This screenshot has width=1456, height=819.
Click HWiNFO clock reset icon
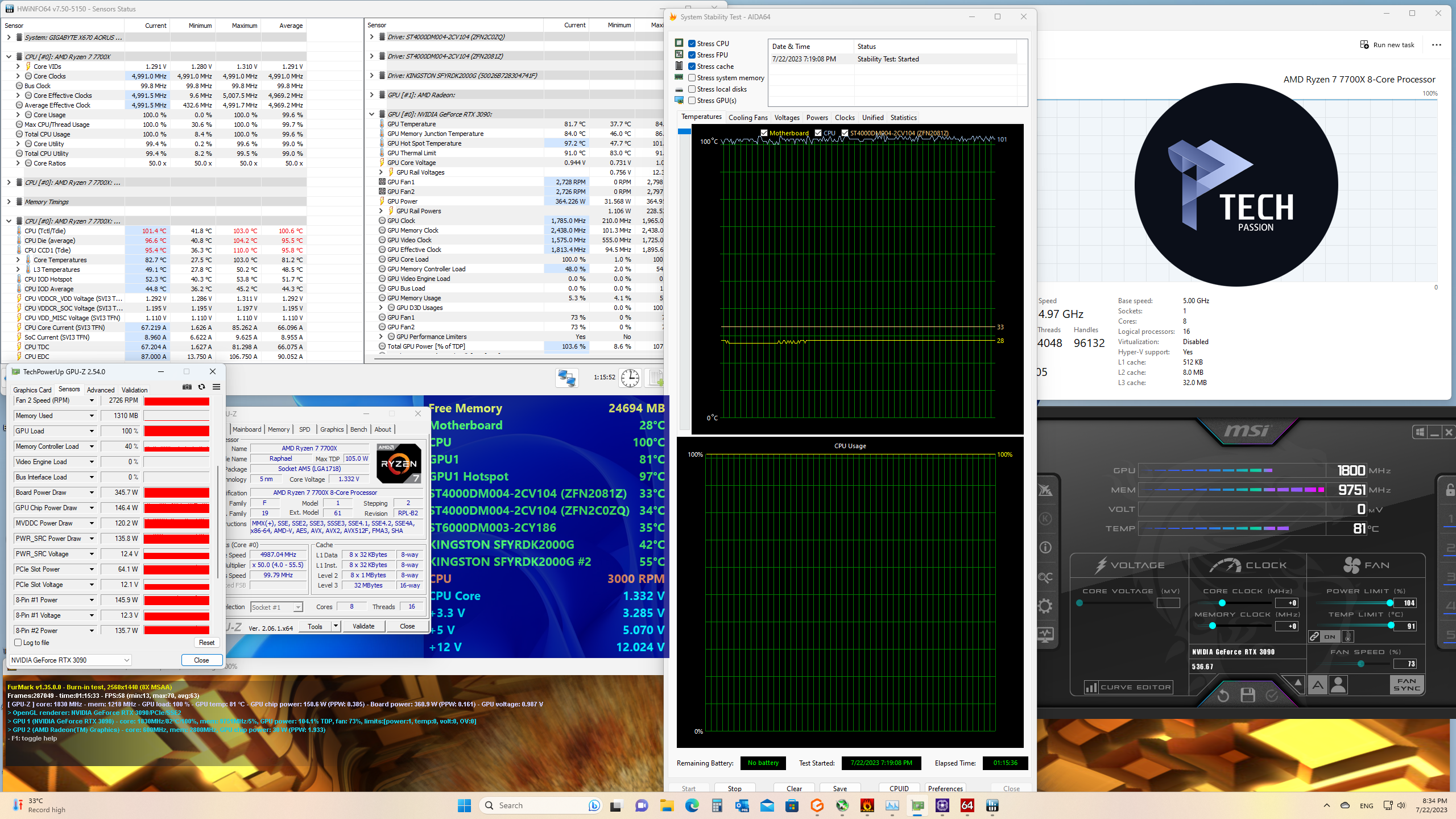click(x=630, y=378)
